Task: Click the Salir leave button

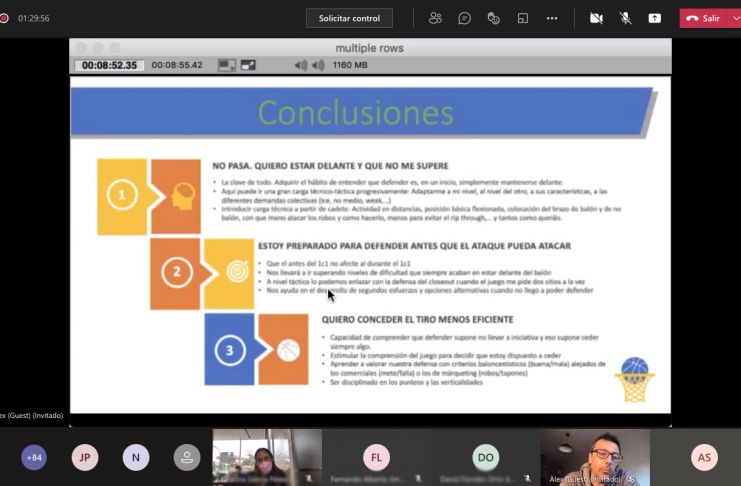Action: (703, 18)
